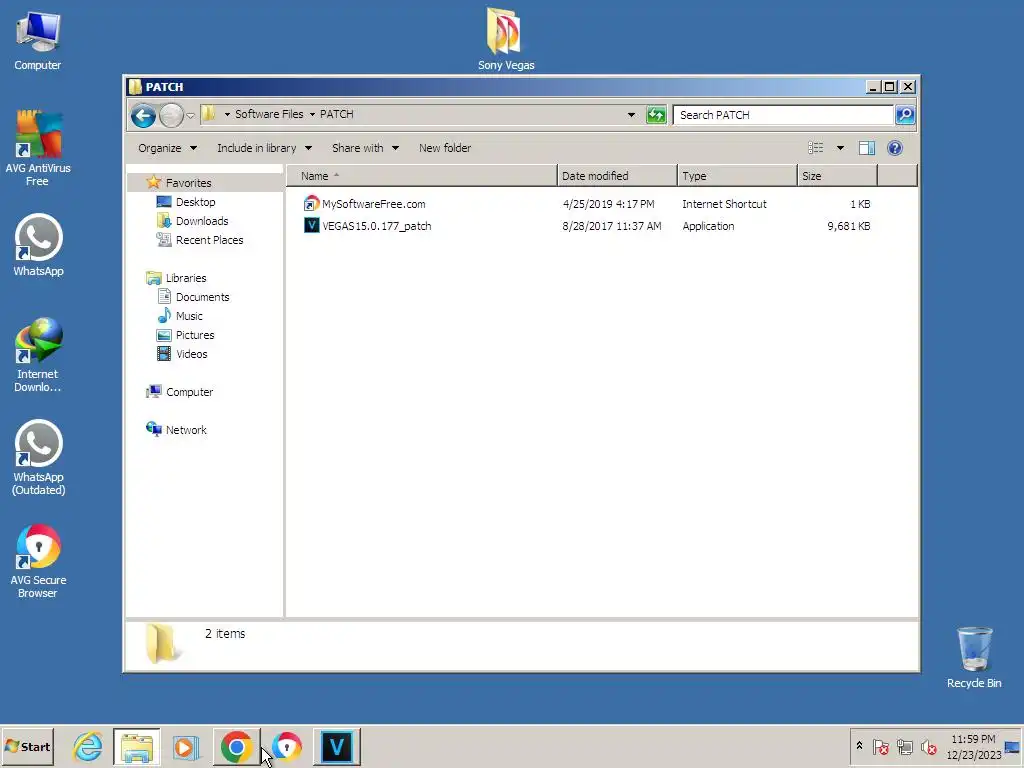Change view using the views icon
Image resolution: width=1024 pixels, height=768 pixels.
(x=816, y=148)
